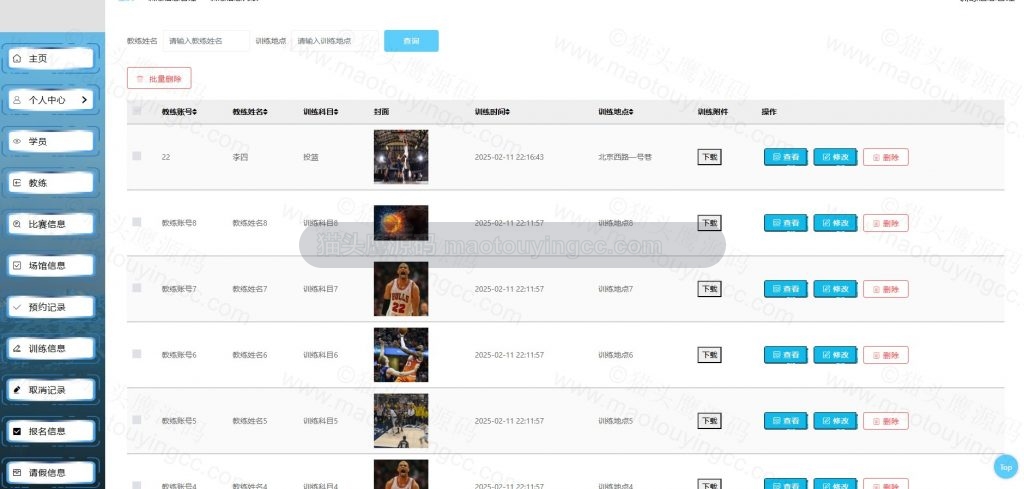Click 删除 in the 李四 row
This screenshot has height=489, width=1024.
point(886,157)
